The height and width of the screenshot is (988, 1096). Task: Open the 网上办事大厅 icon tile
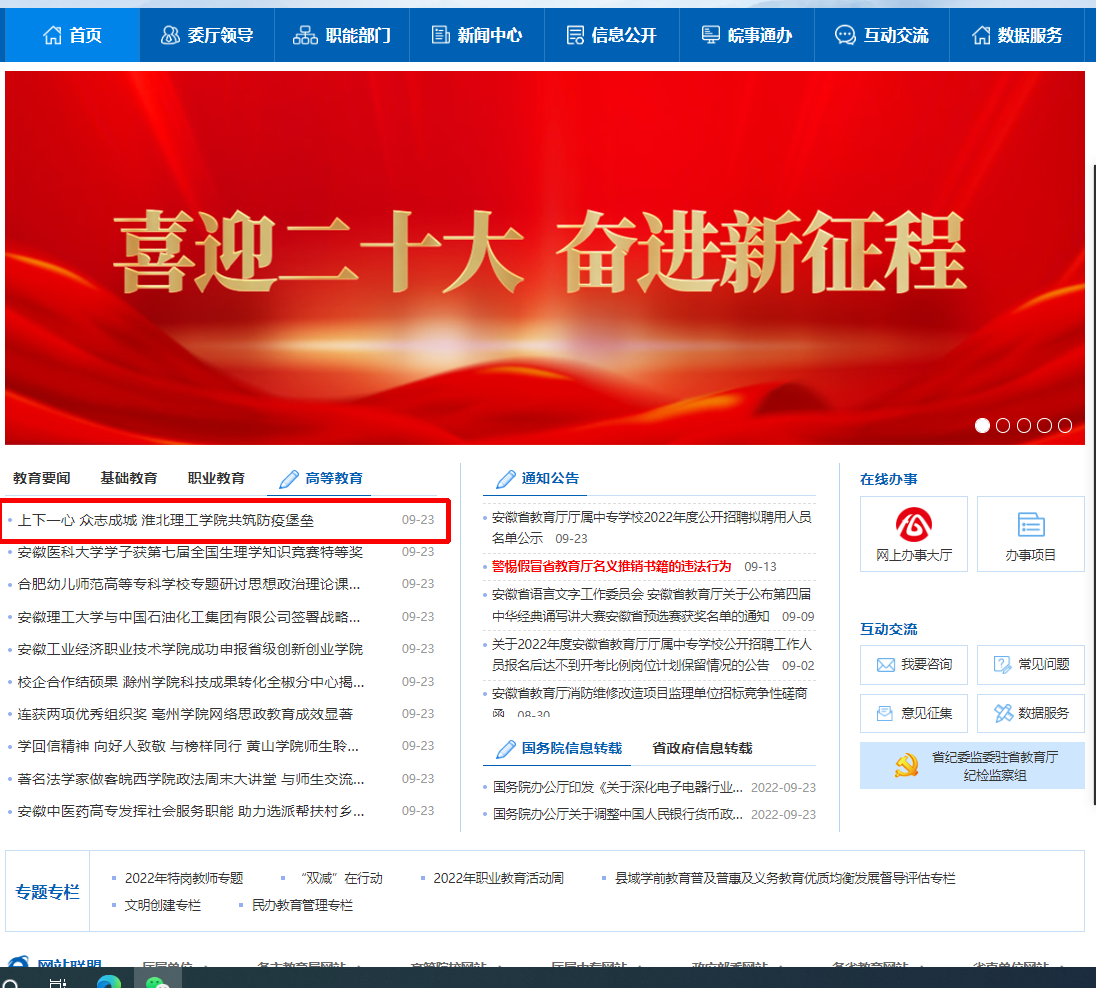pyautogui.click(x=913, y=534)
